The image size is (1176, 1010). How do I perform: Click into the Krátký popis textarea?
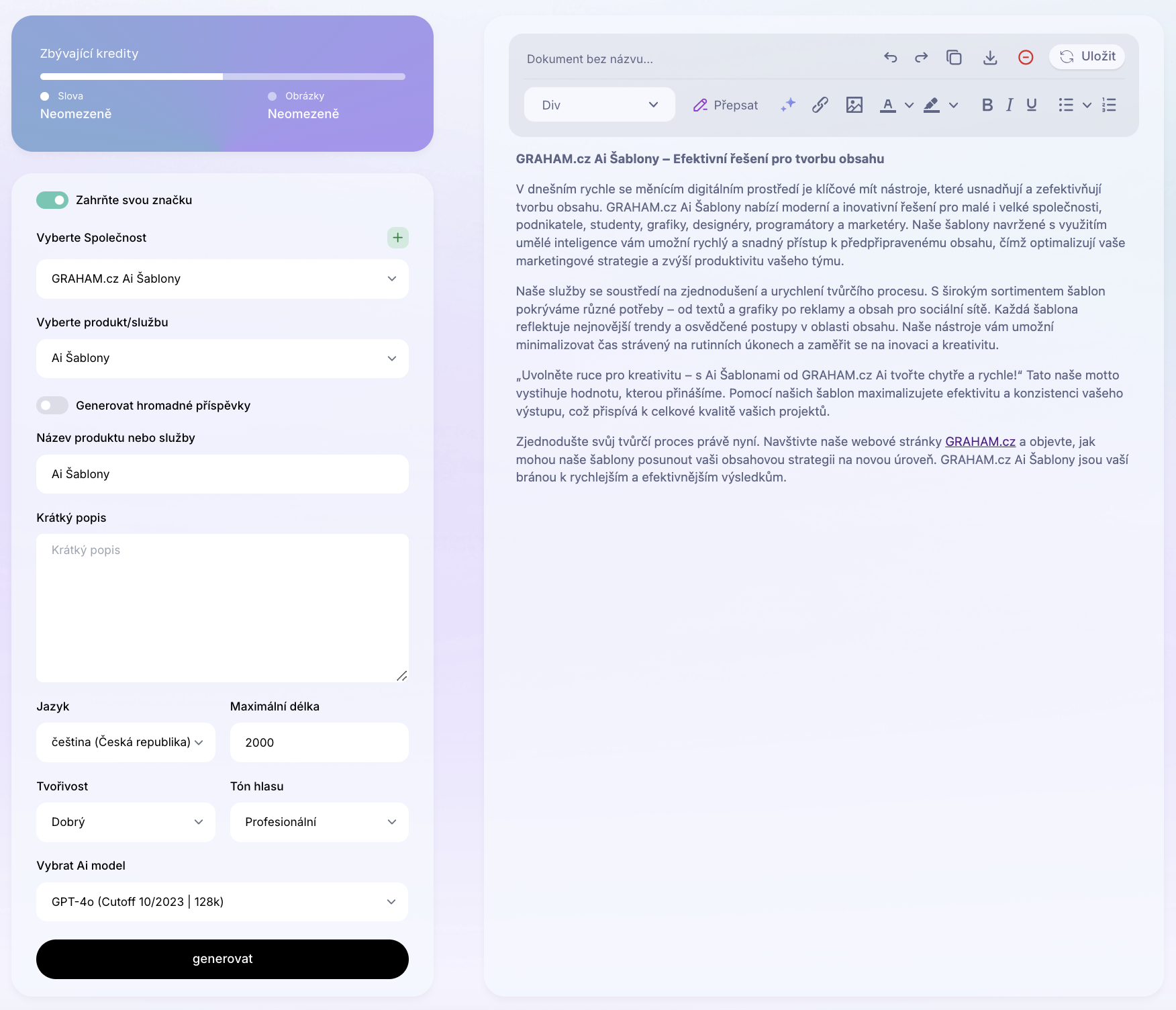point(222,608)
